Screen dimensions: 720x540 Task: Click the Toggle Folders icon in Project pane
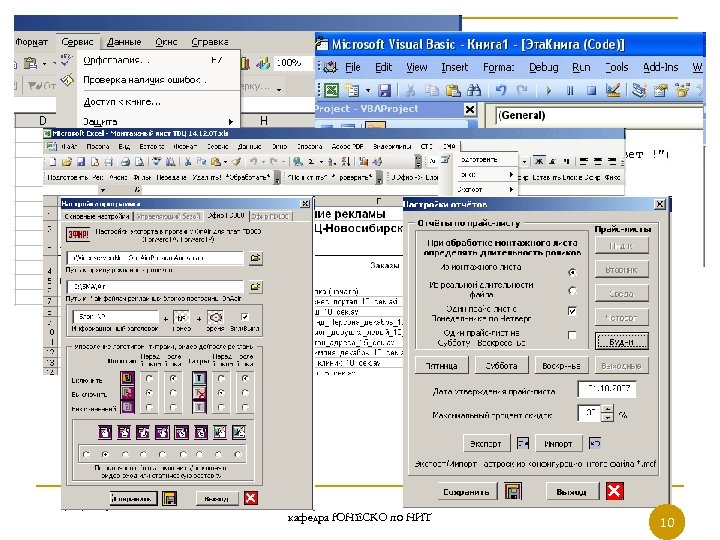click(x=375, y=125)
